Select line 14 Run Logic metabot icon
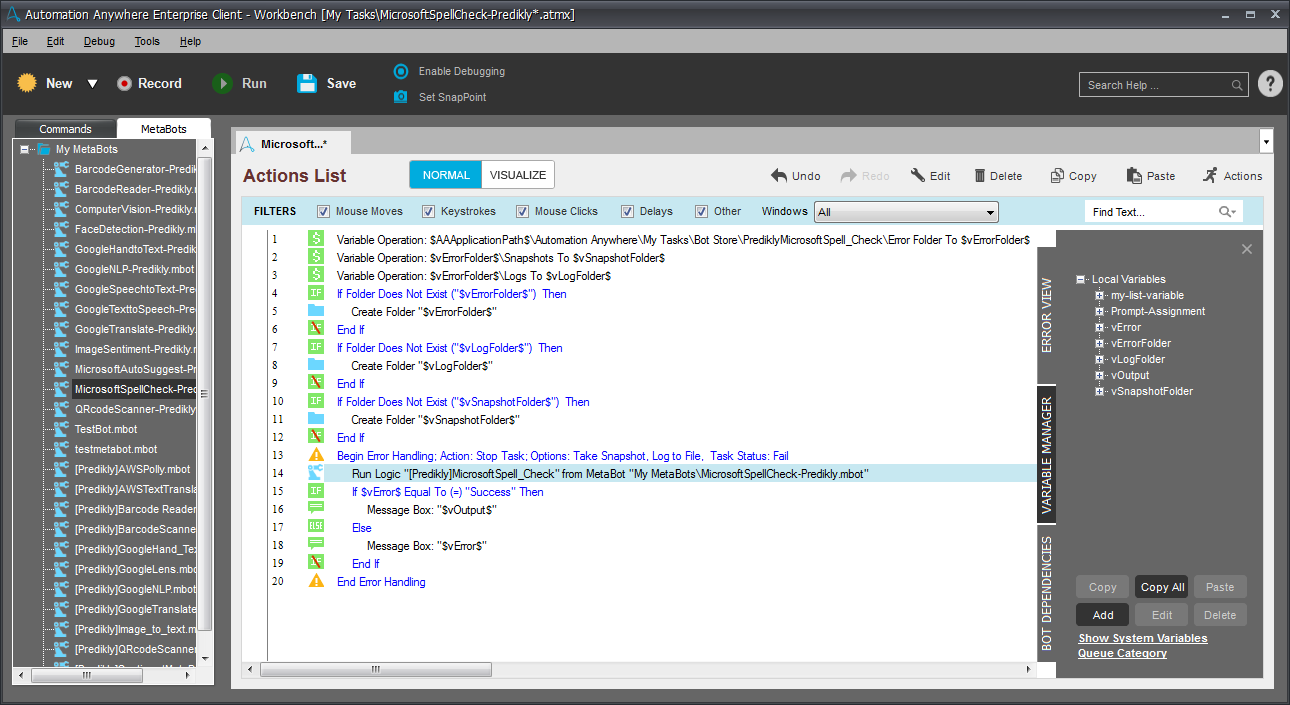The width and height of the screenshot is (1290, 705). click(316, 473)
